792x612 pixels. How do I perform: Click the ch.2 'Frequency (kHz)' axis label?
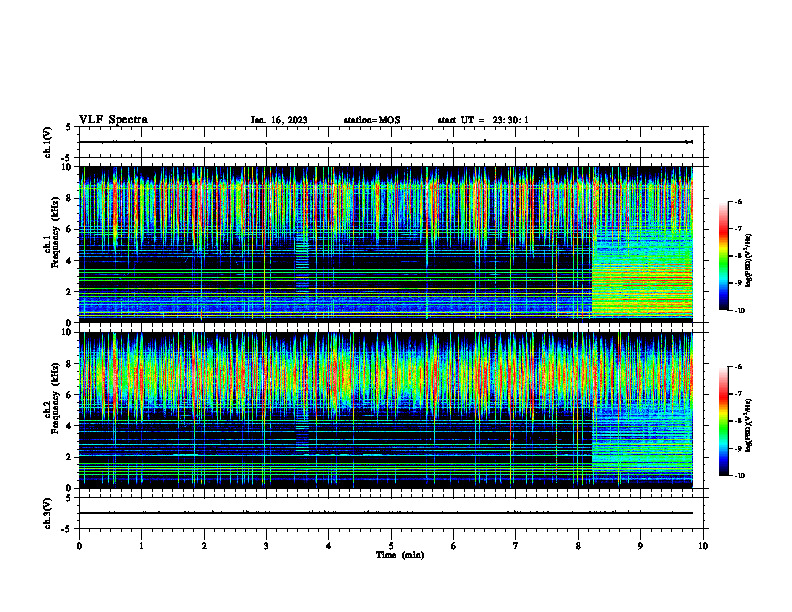tap(56, 398)
